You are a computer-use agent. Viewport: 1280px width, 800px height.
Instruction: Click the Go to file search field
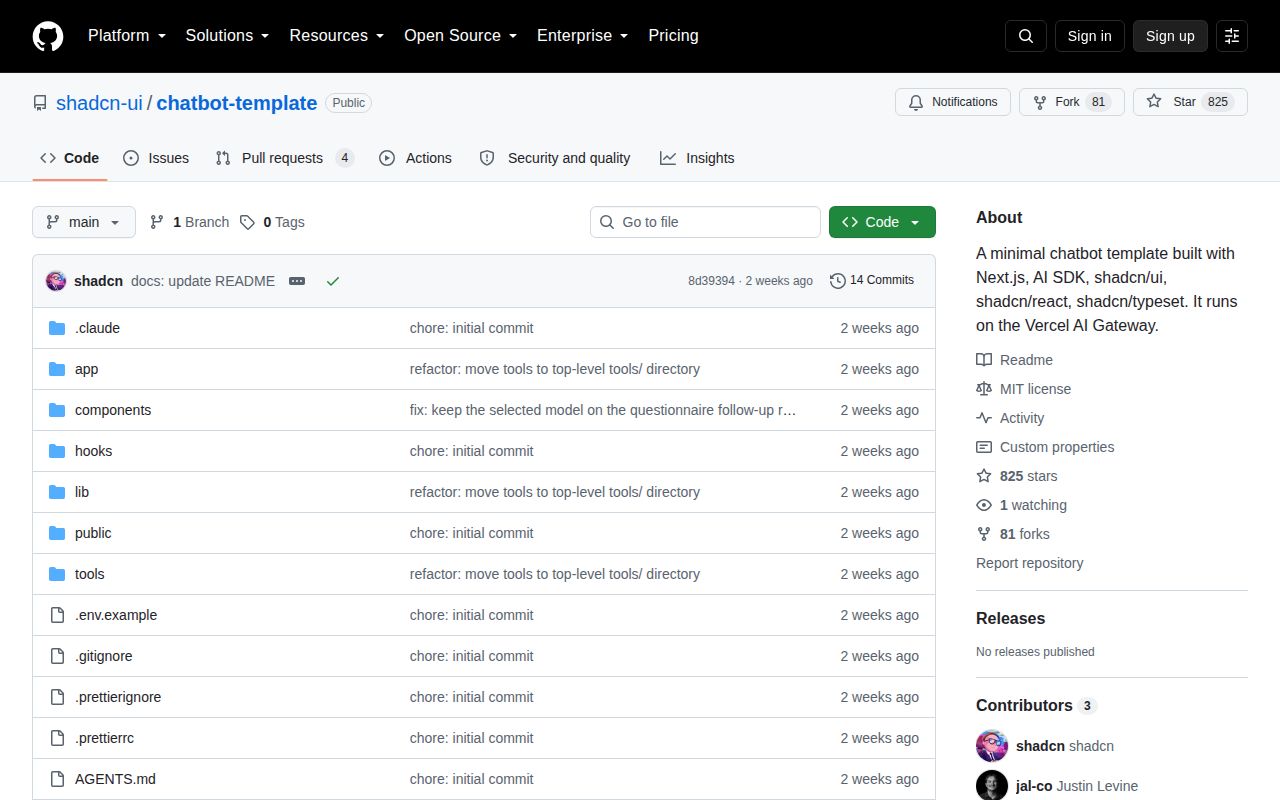(x=705, y=222)
